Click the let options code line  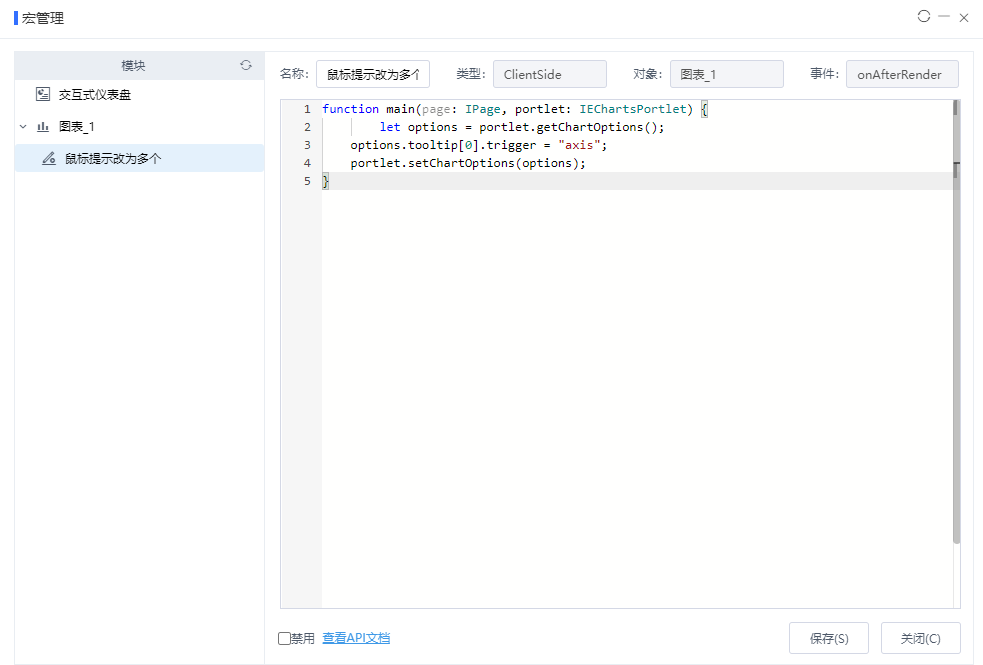522,127
